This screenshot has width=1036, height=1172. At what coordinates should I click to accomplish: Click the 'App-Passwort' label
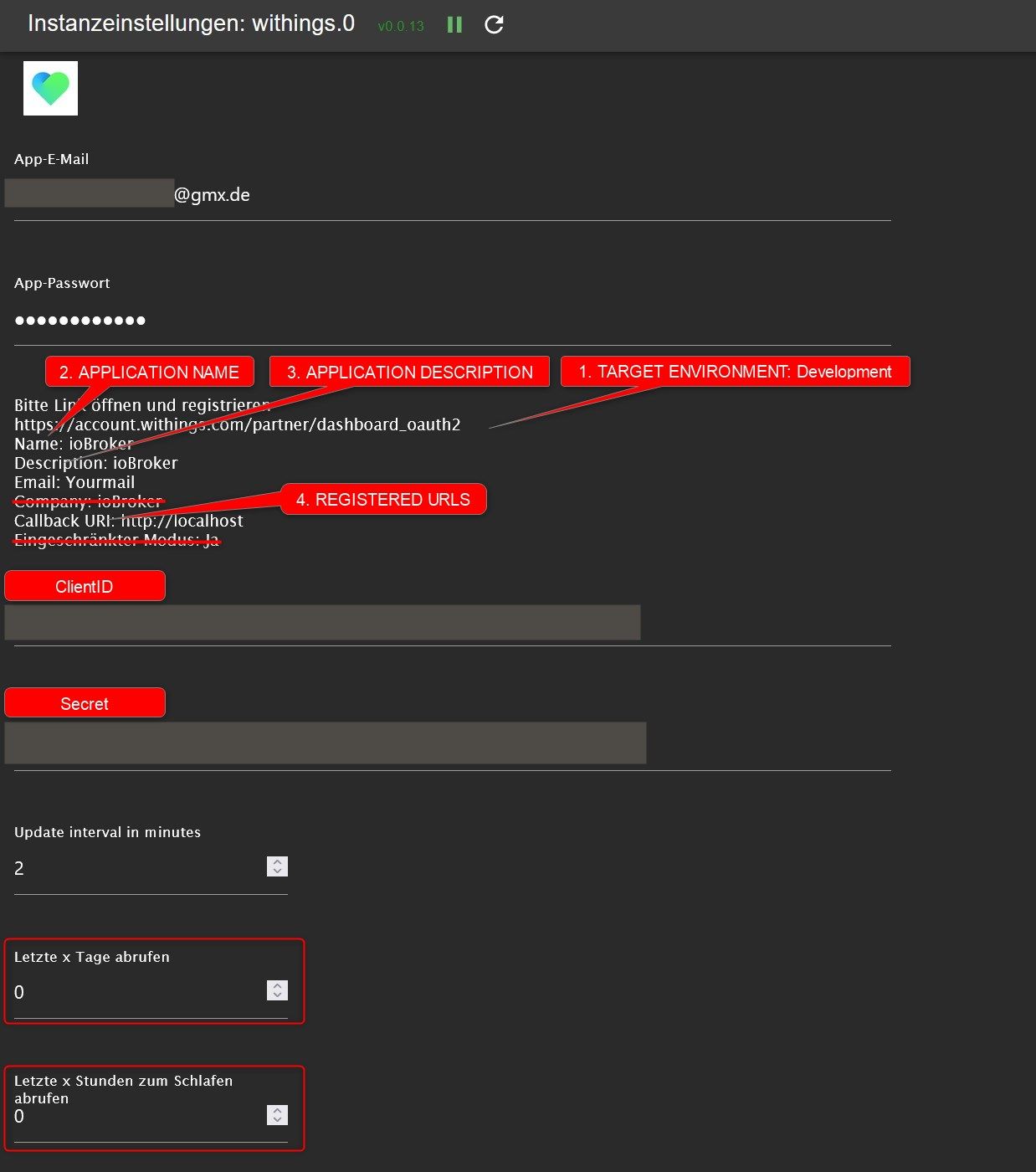tap(62, 283)
